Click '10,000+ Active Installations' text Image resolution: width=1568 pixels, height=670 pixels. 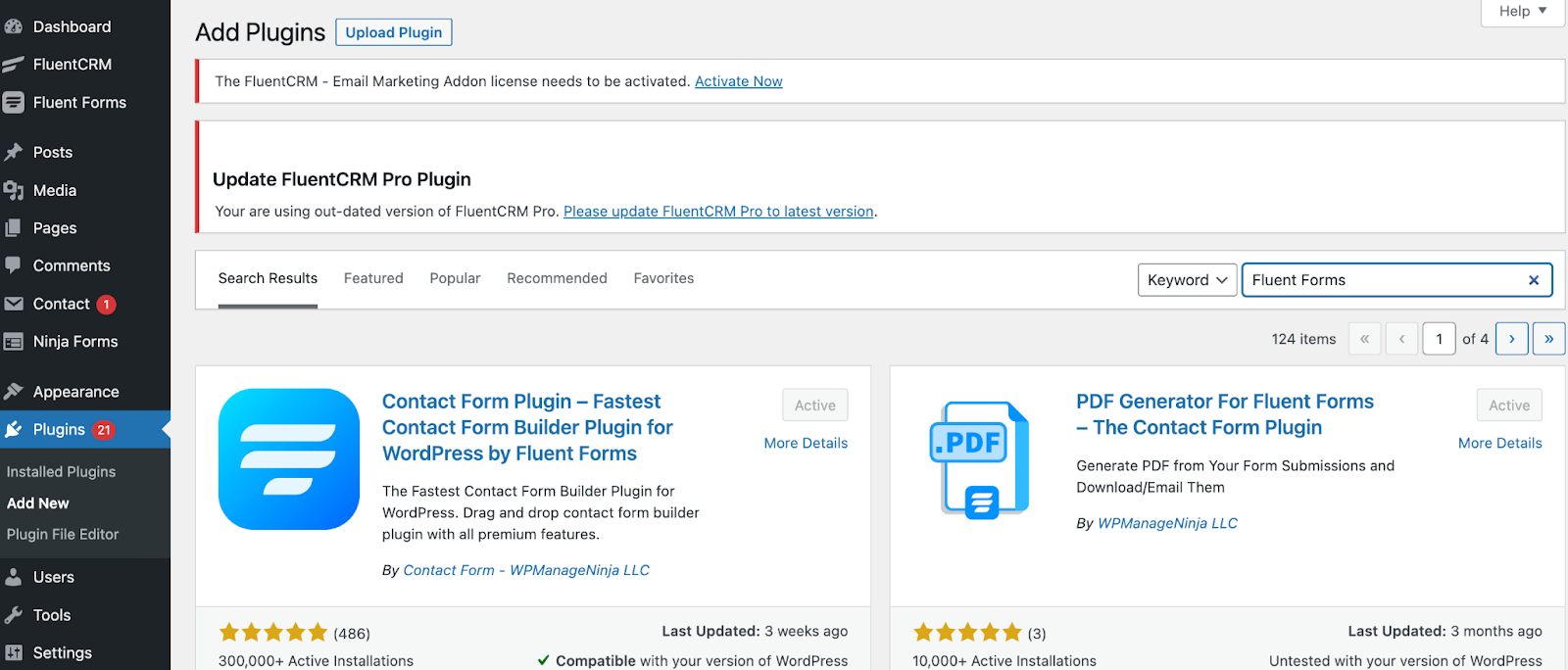point(1004,661)
